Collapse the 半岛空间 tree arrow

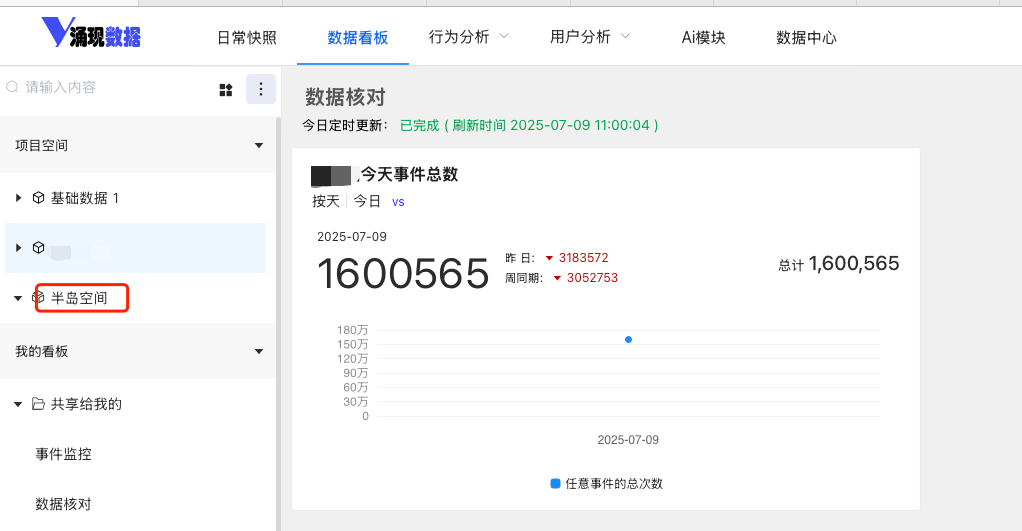point(18,298)
